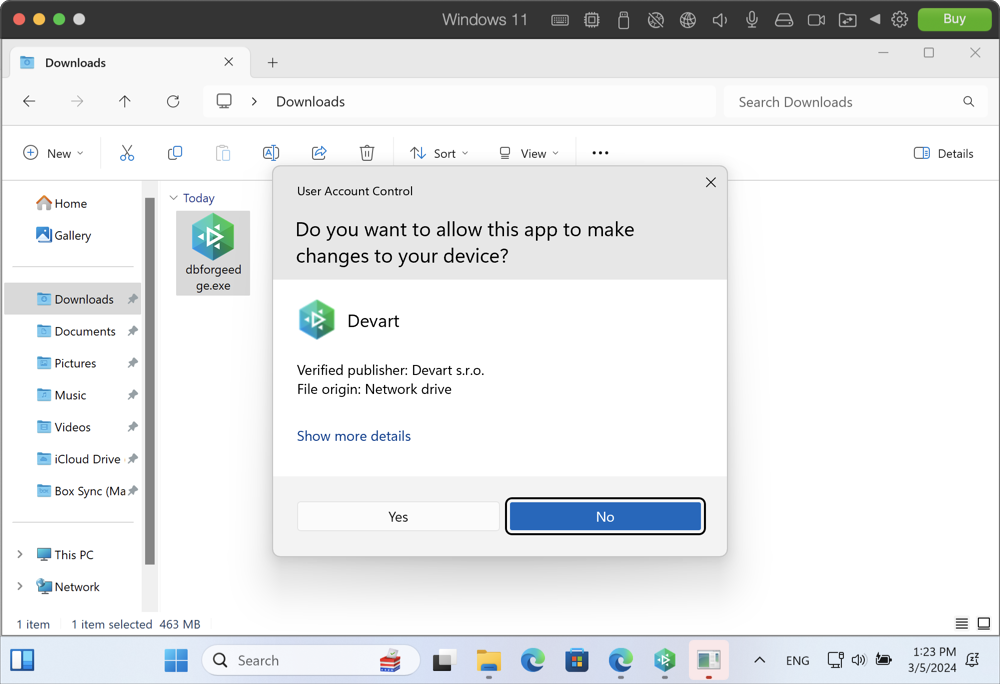Screen dimensions: 1000x684
Task: Click the Share icon in toolbar
Action: pyautogui.click(x=319, y=153)
